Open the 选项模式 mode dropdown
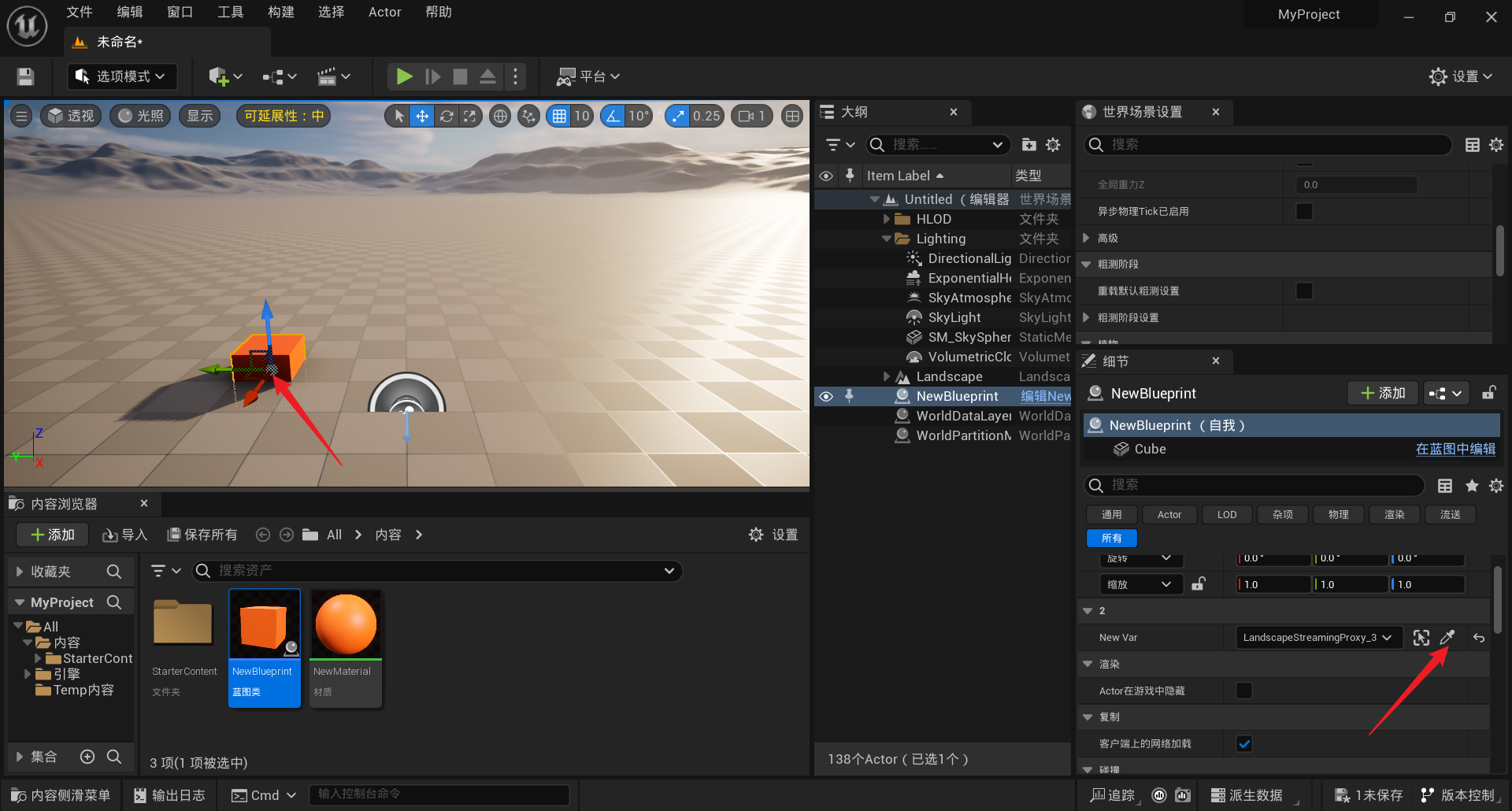The height and width of the screenshot is (811, 1512). [x=121, y=76]
